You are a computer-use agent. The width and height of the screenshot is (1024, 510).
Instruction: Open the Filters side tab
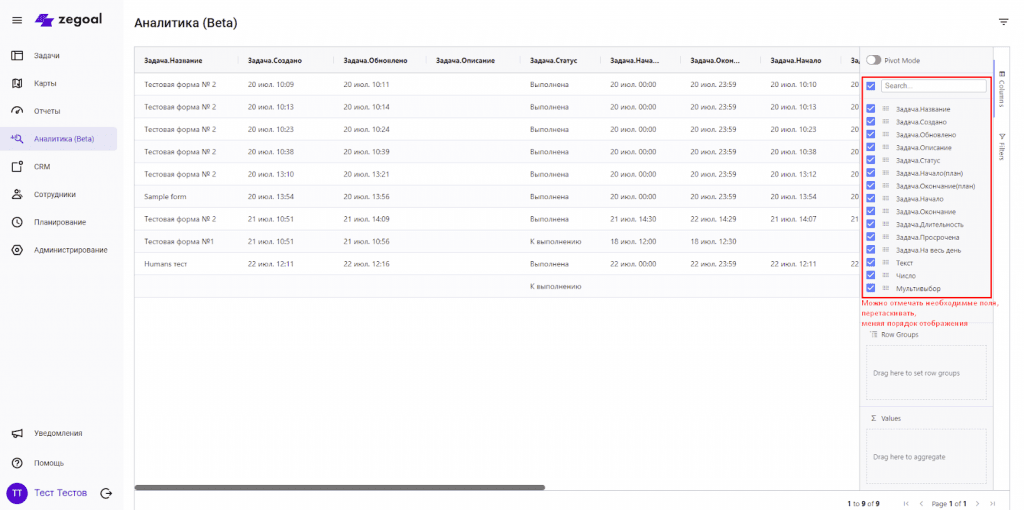pyautogui.click(x=1002, y=147)
